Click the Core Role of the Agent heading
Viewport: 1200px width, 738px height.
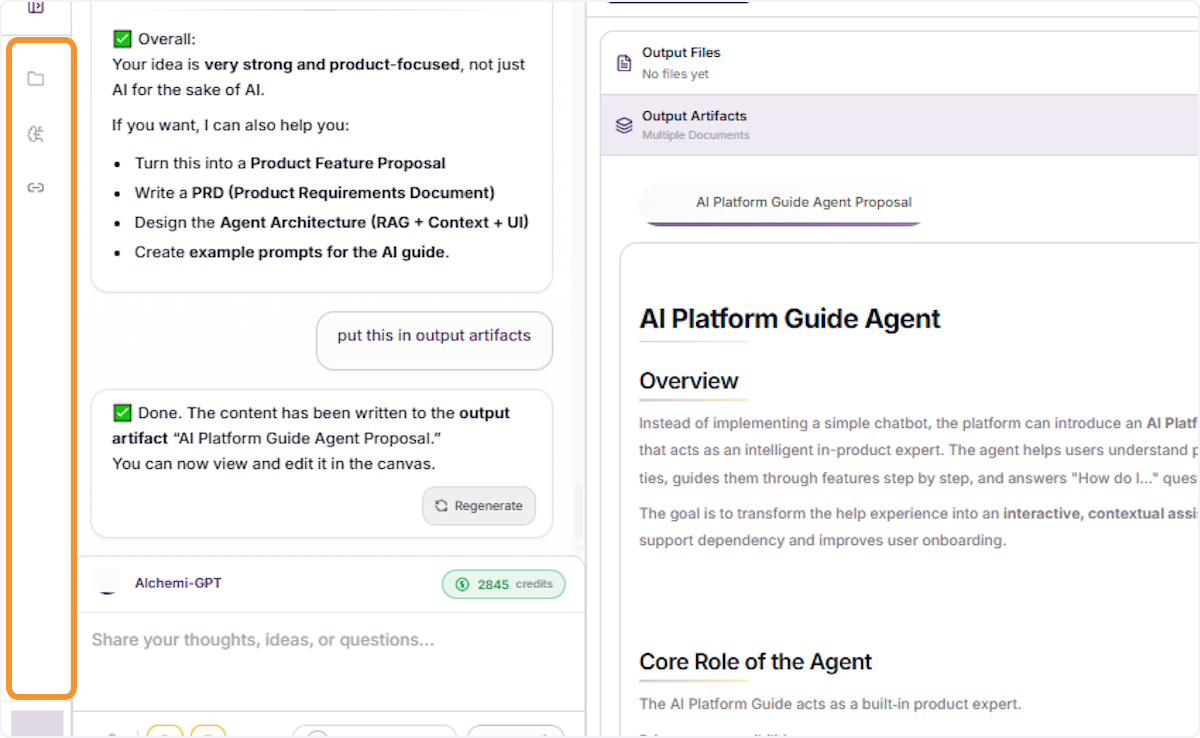coord(756,662)
